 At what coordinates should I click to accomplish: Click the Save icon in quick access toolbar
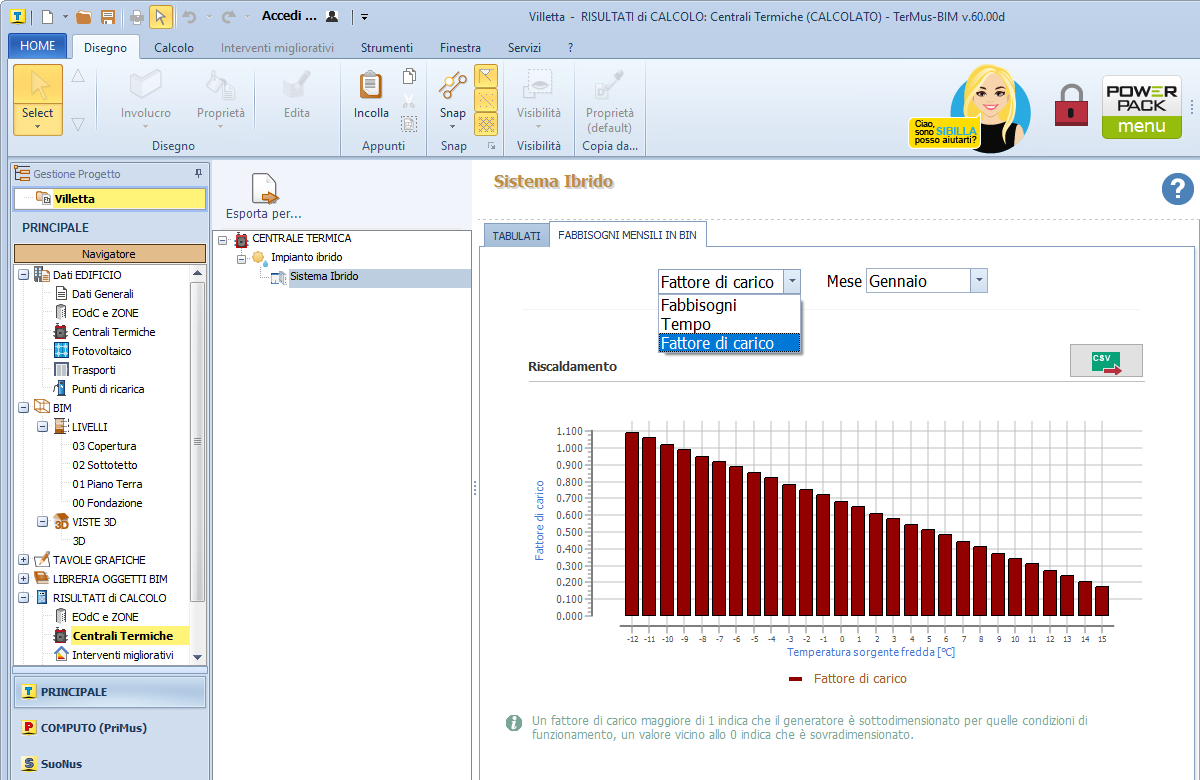108,17
